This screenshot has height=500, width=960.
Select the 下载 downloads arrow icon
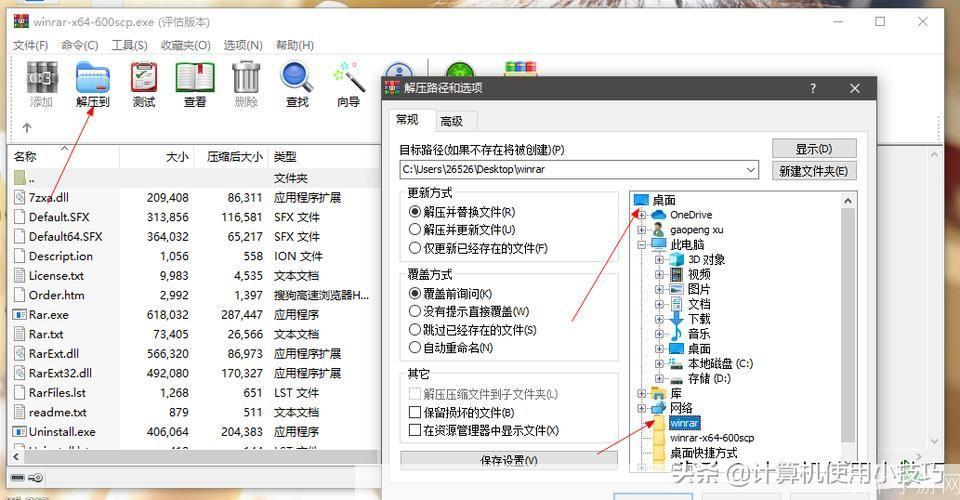(677, 319)
